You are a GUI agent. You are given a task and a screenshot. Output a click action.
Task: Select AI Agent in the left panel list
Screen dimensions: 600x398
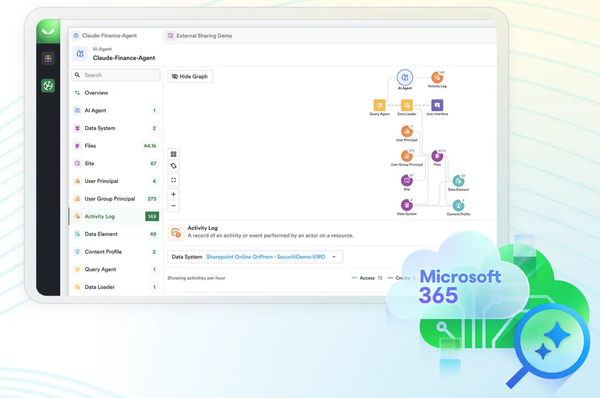115,110
